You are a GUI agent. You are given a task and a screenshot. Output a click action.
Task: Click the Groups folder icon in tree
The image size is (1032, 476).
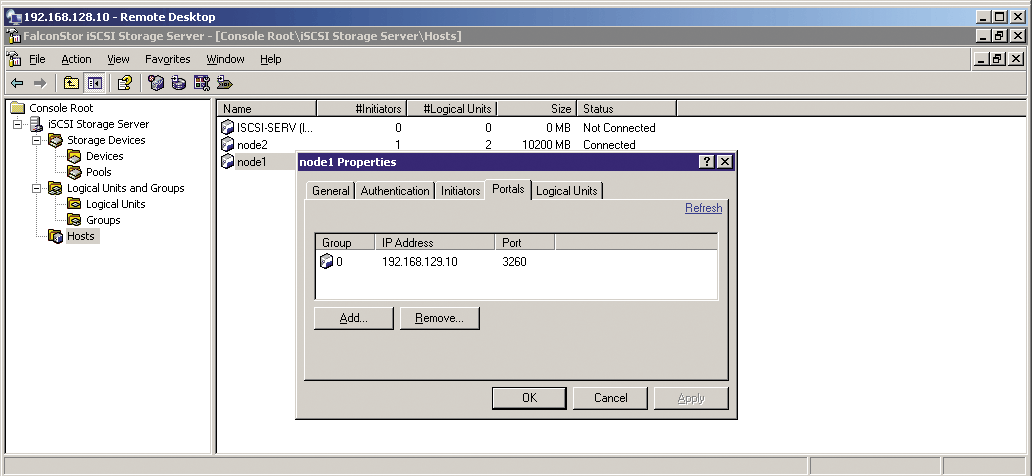pos(74,220)
